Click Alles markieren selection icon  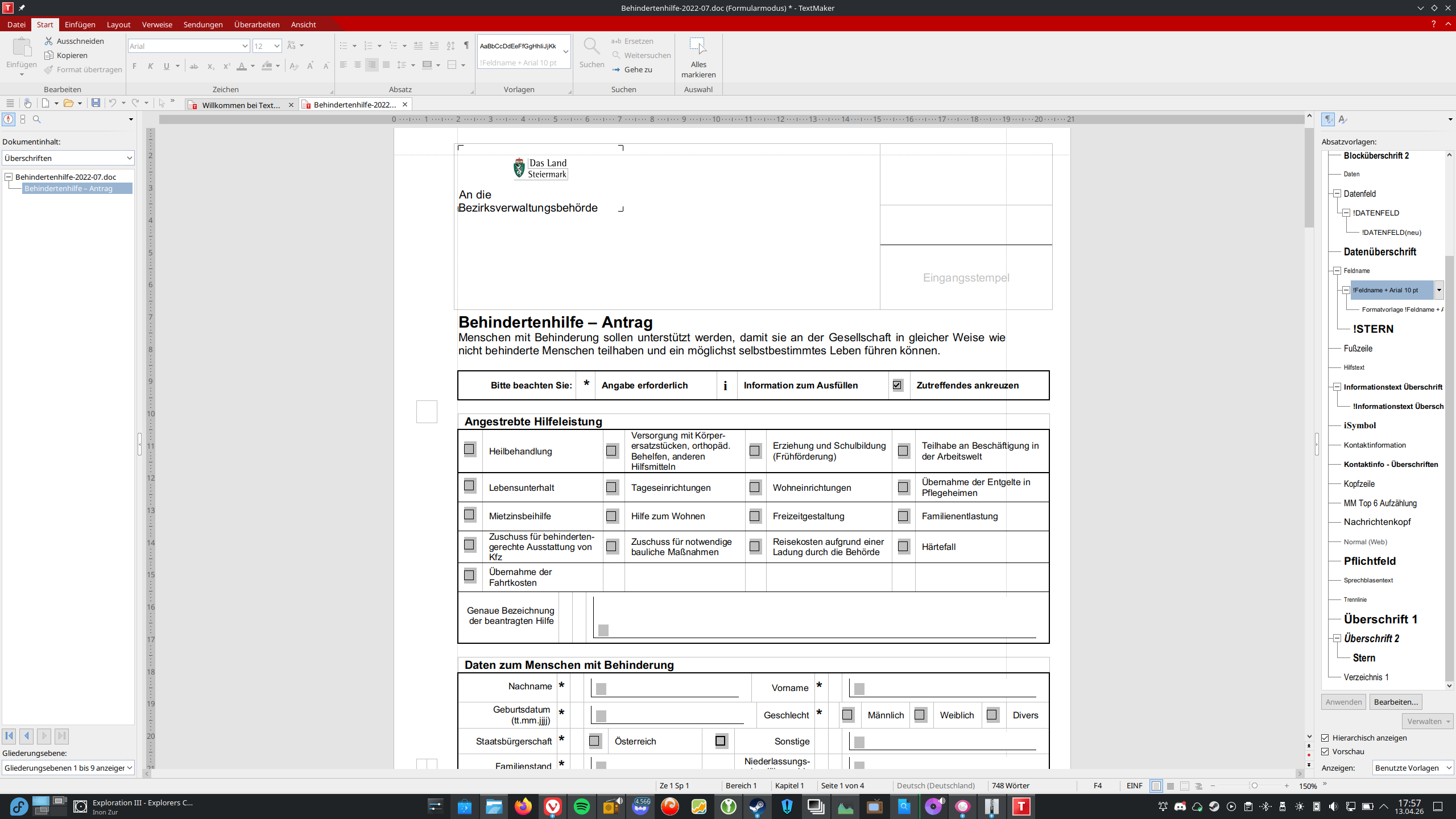click(x=698, y=47)
